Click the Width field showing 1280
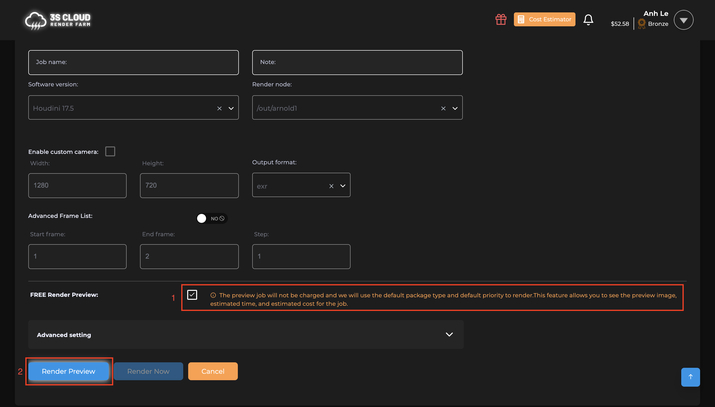The height and width of the screenshot is (407, 715). pos(78,185)
